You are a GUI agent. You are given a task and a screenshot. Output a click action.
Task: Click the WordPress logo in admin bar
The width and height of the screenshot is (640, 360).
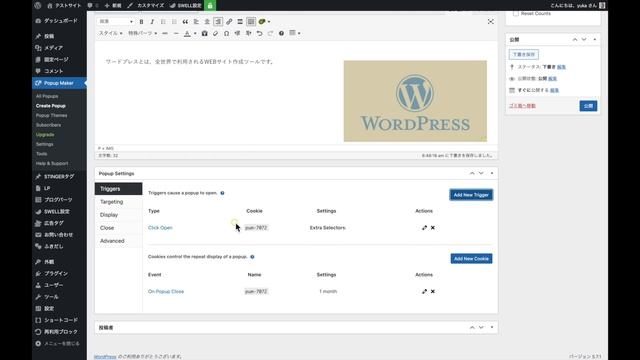coord(38,5)
